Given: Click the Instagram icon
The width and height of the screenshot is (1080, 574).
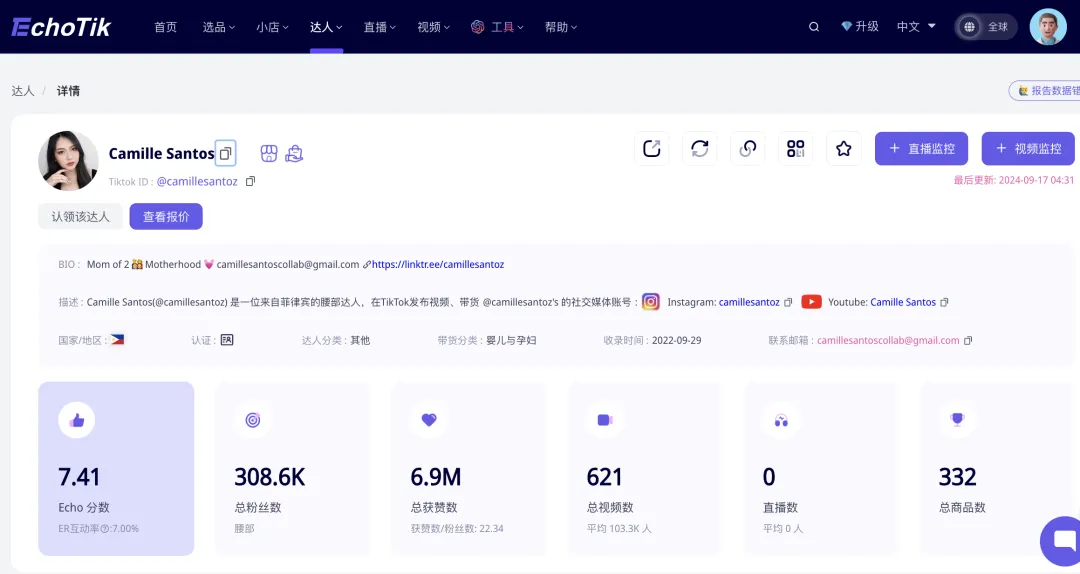Looking at the screenshot, I should (x=651, y=302).
